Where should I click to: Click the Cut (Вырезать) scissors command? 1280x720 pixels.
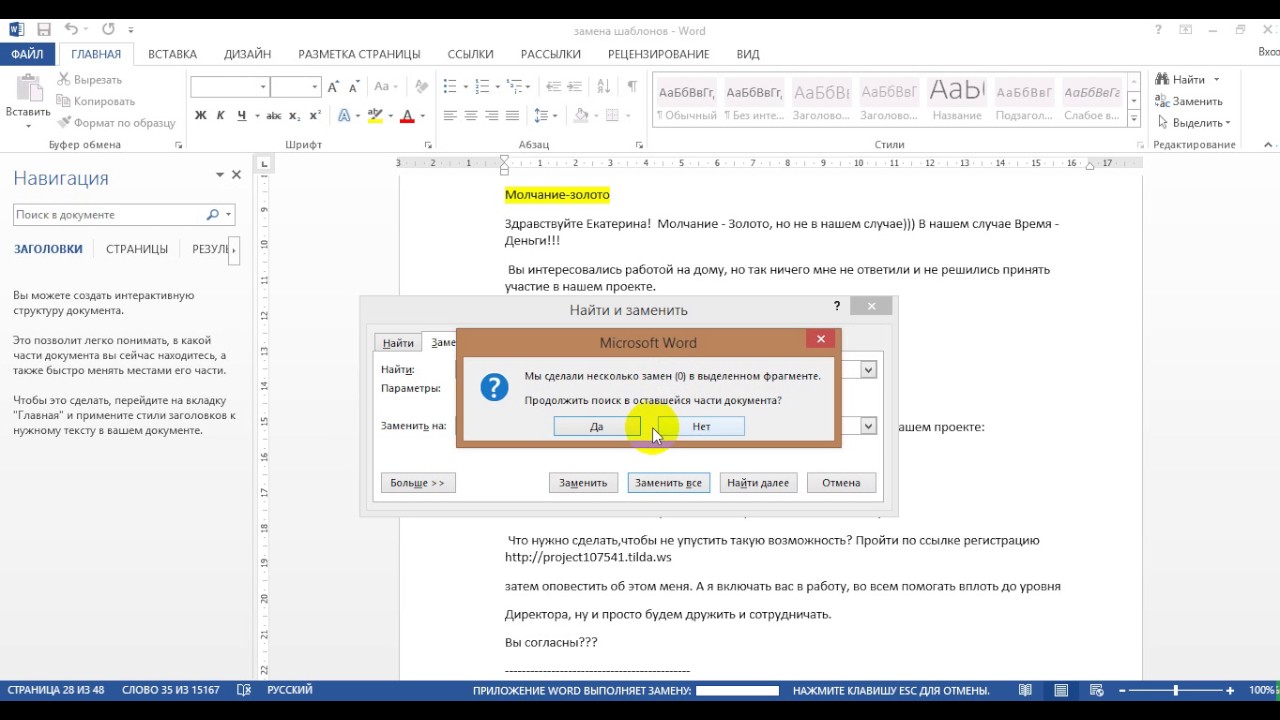tap(89, 79)
